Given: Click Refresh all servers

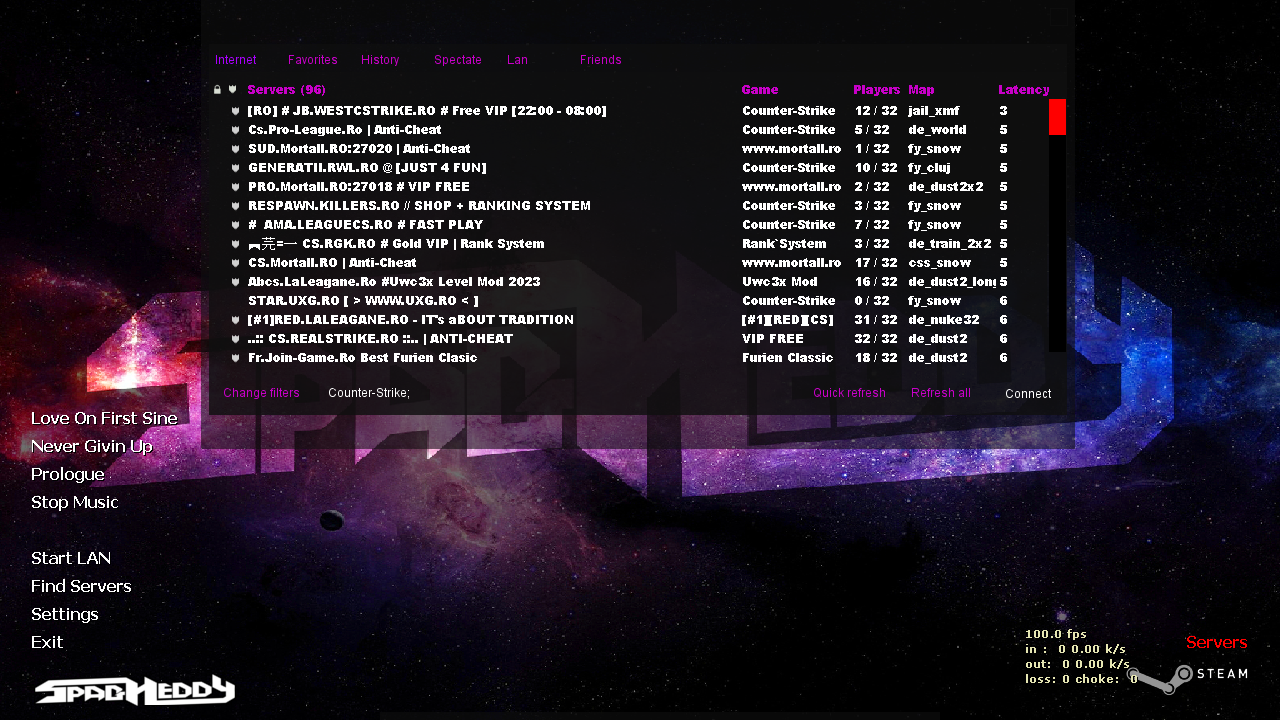Looking at the screenshot, I should (940, 393).
